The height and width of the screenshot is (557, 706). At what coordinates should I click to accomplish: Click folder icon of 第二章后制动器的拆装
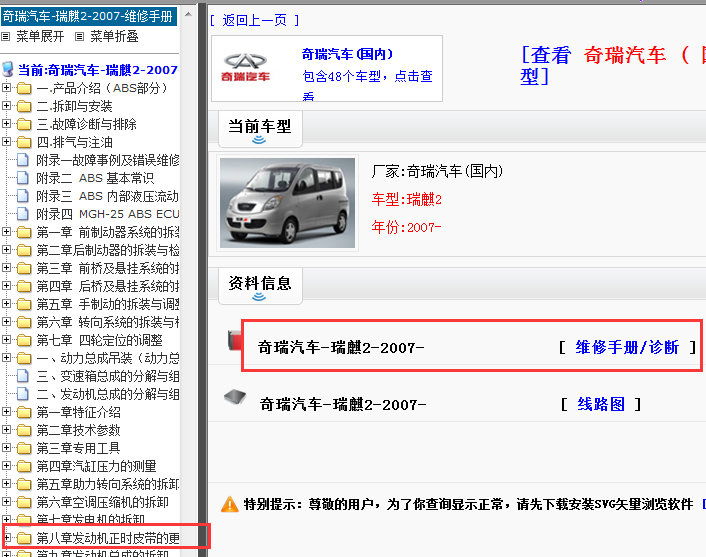pyautogui.click(x=24, y=250)
